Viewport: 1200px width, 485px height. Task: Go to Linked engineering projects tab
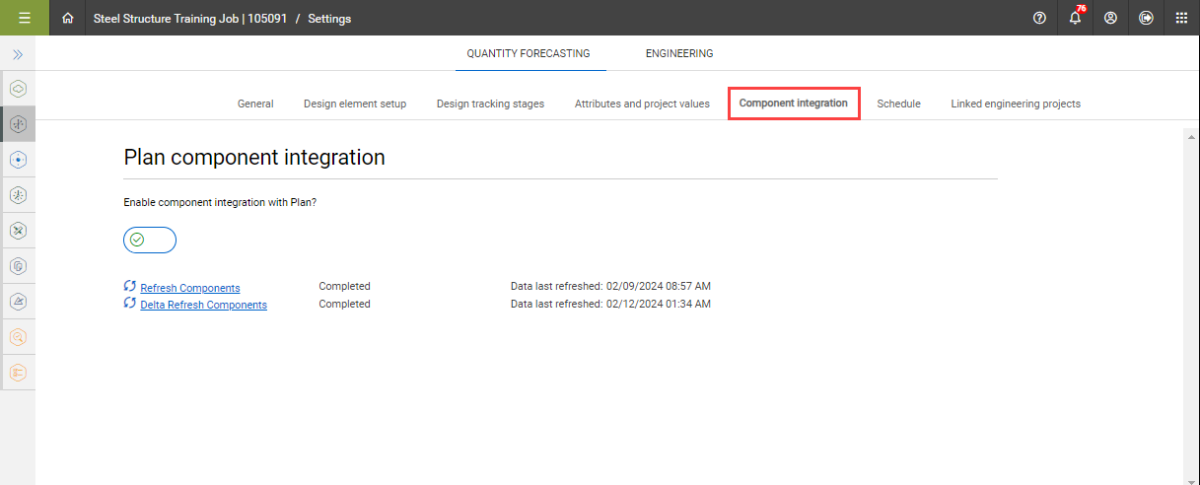1015,104
